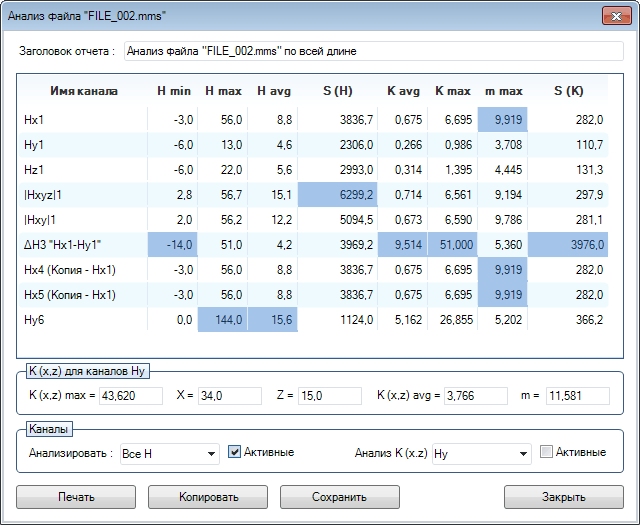Click the highlighted 6299,2 cell
The width and height of the screenshot is (640, 525).
tap(336, 195)
